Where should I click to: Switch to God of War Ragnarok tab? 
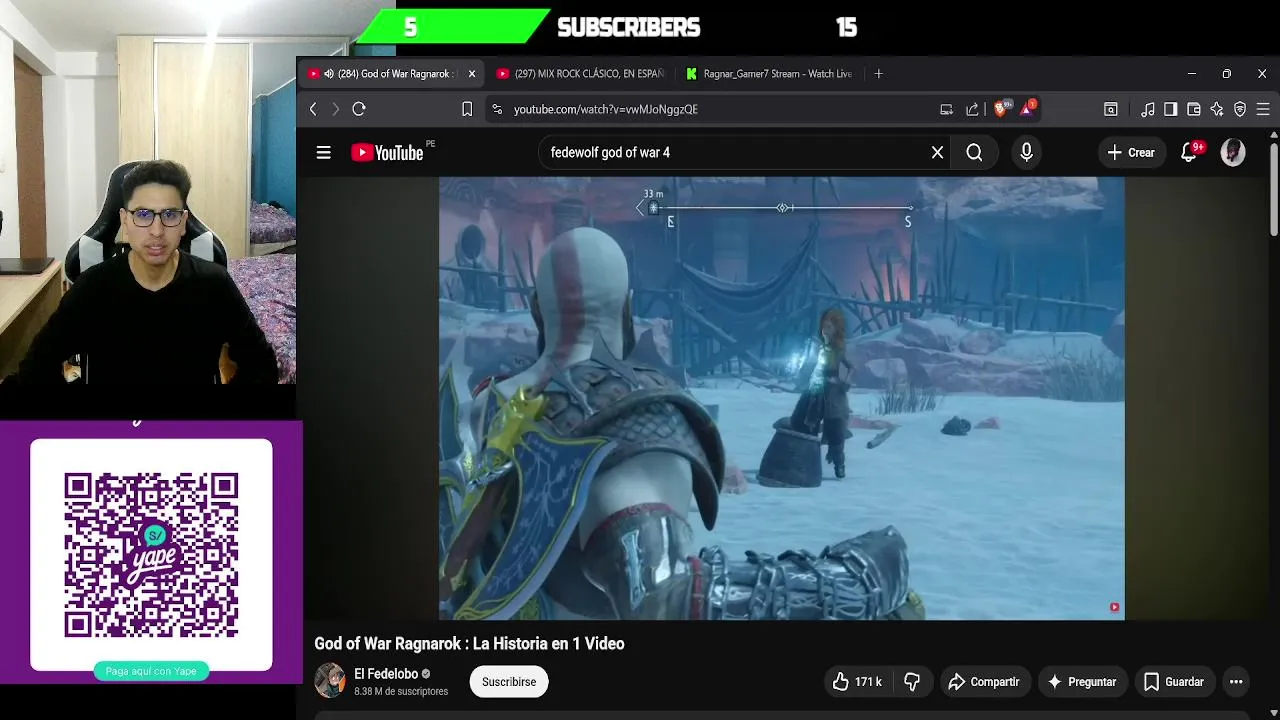click(390, 74)
